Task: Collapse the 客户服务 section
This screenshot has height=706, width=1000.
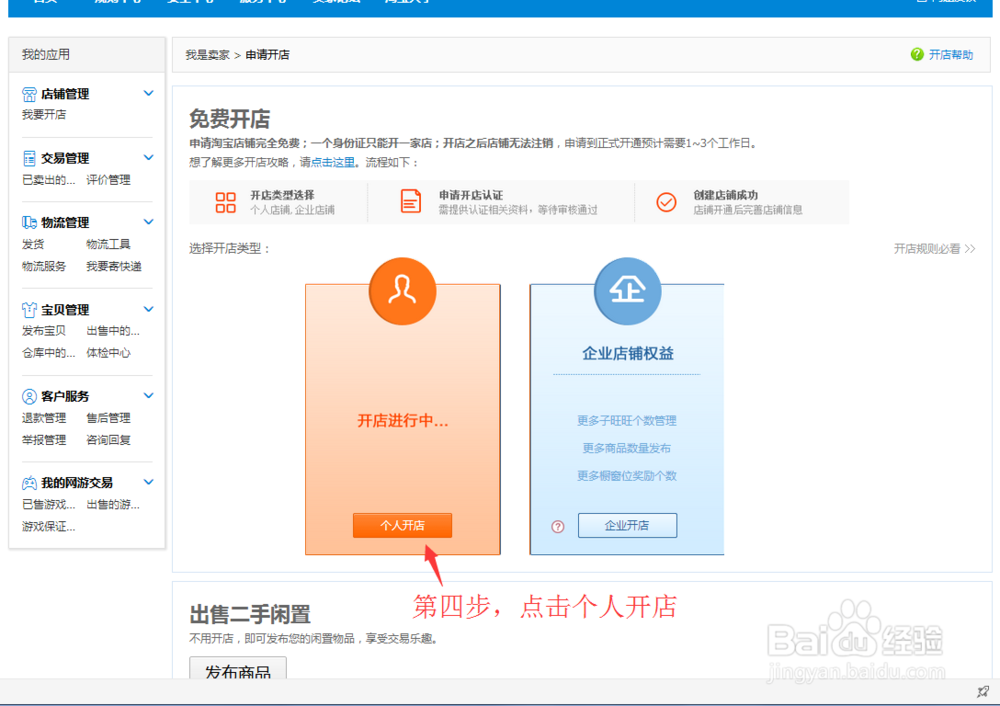Action: (x=148, y=395)
